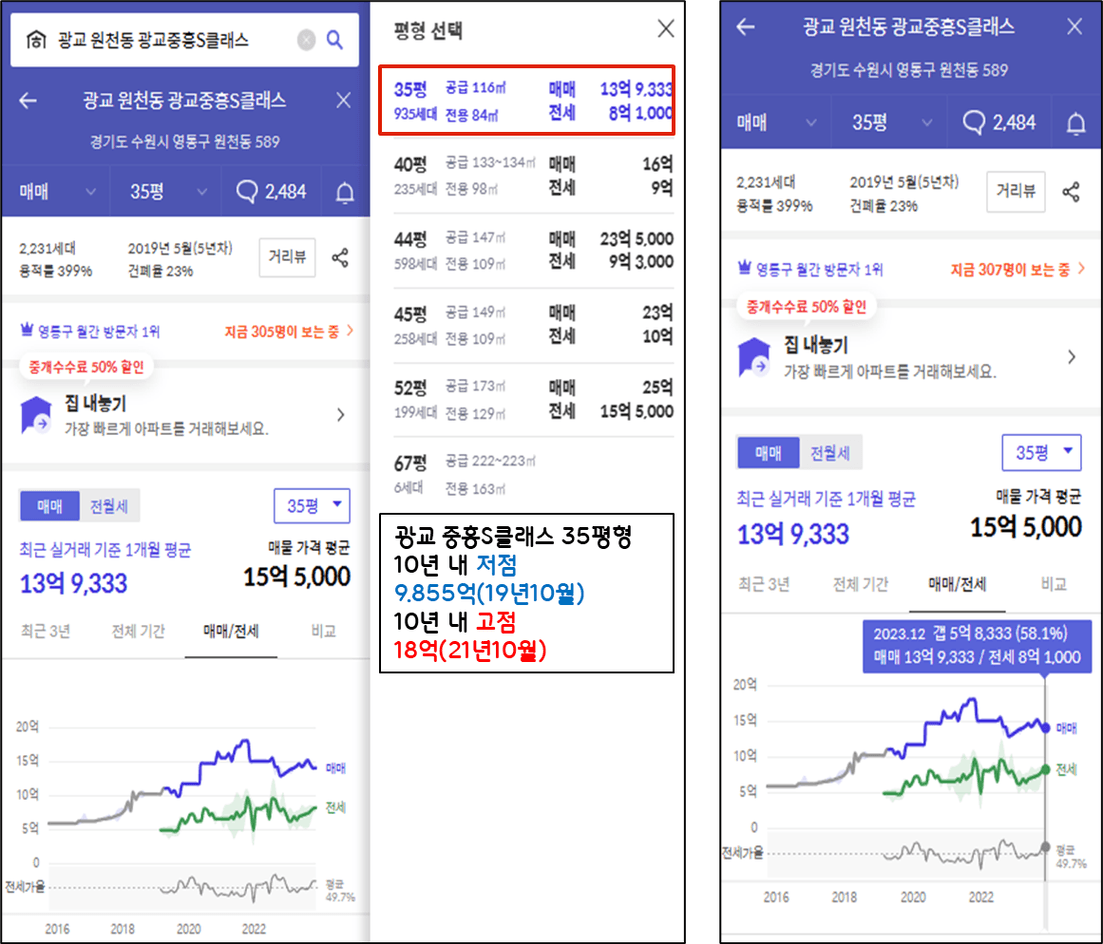The width and height of the screenshot is (1103, 944).
Task: Select the 전체 기간 tab on the left screen
Action: pyautogui.click(x=139, y=631)
